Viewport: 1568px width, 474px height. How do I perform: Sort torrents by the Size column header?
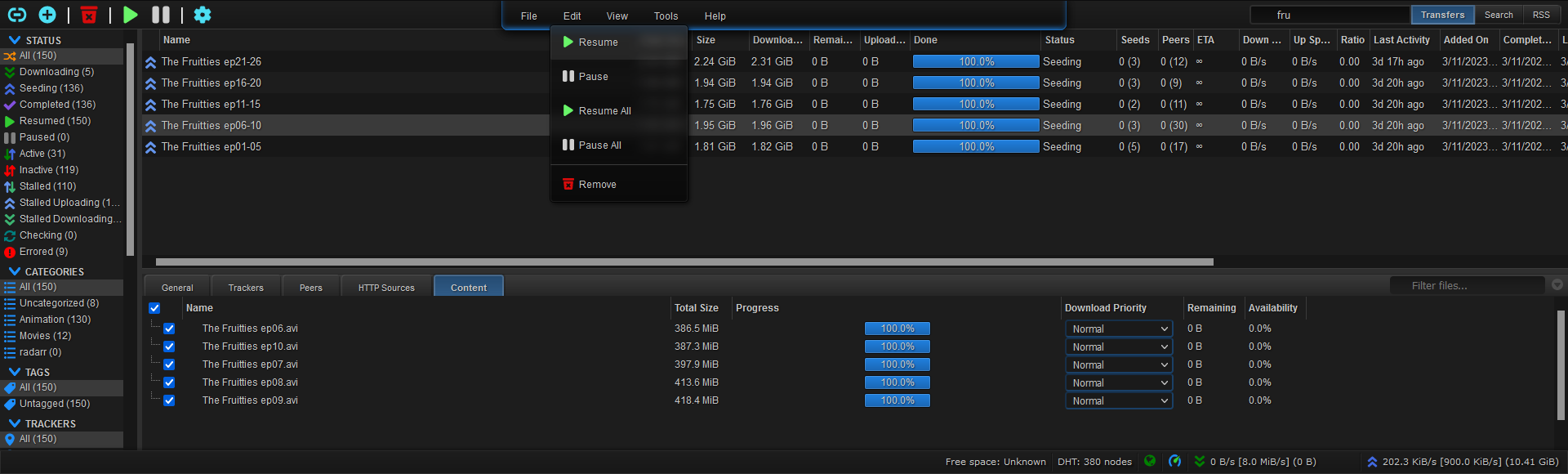pos(719,40)
